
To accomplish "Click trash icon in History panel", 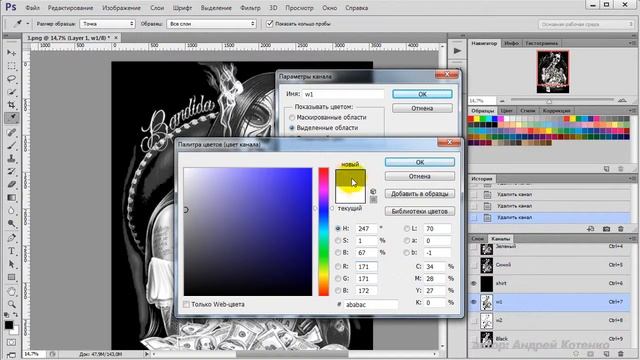I will 621,229.
